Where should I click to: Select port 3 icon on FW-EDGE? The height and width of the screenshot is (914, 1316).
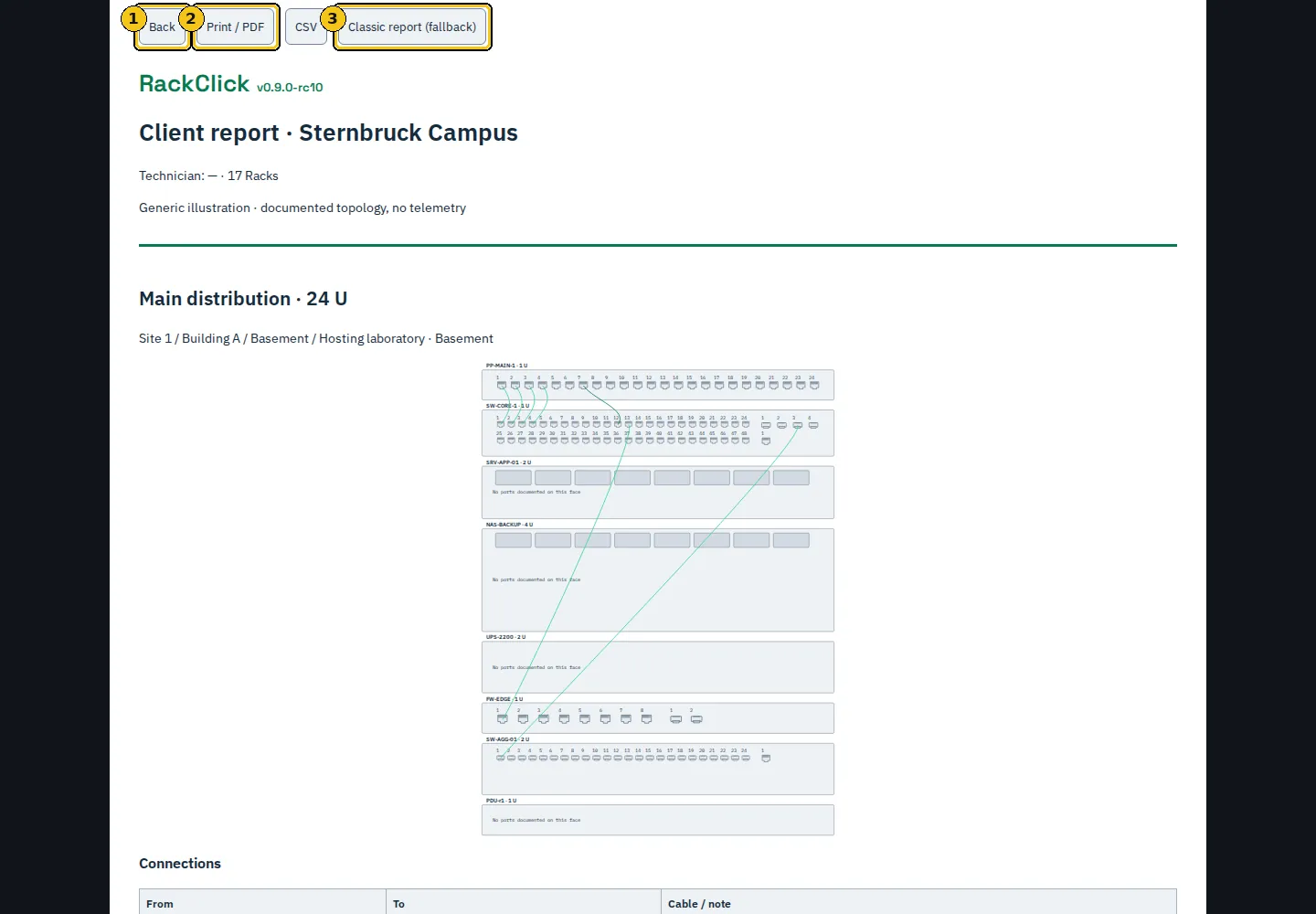tap(544, 719)
